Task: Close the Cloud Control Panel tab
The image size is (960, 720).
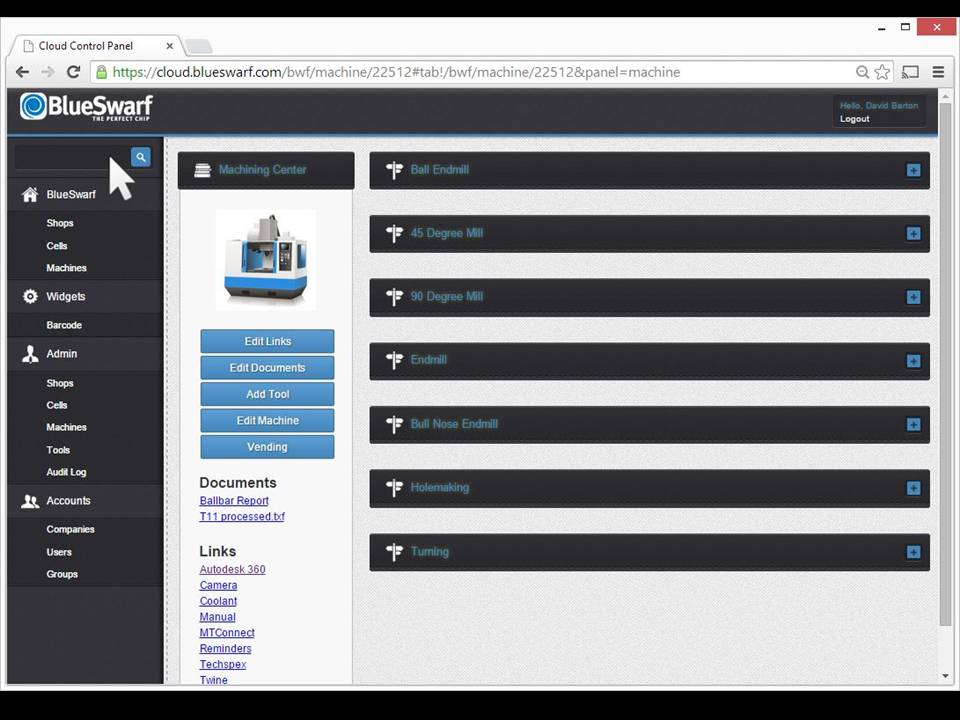Action: pyautogui.click(x=170, y=46)
